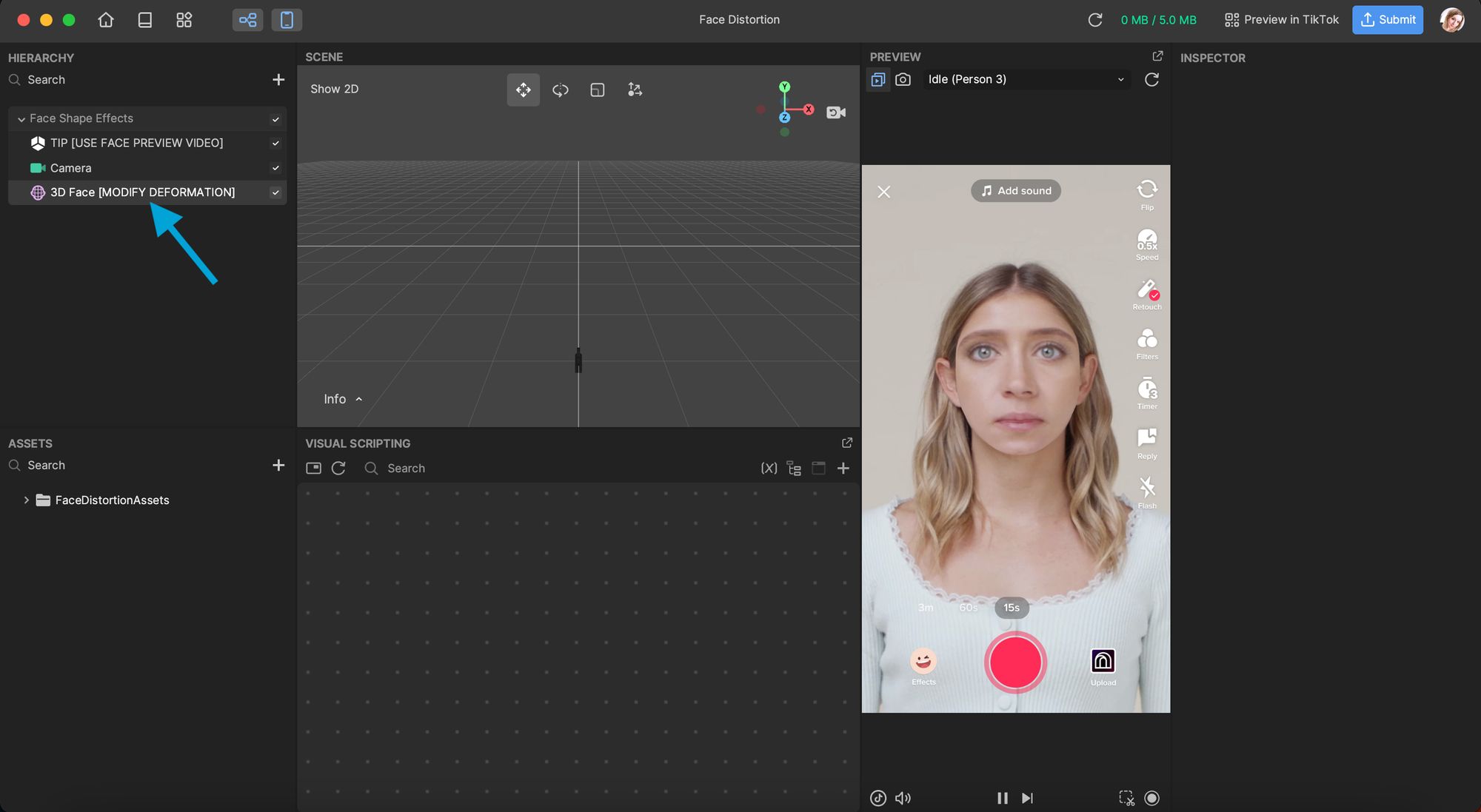1481x812 pixels.
Task: Open the expand visual scripting panel icon
Action: click(x=847, y=444)
